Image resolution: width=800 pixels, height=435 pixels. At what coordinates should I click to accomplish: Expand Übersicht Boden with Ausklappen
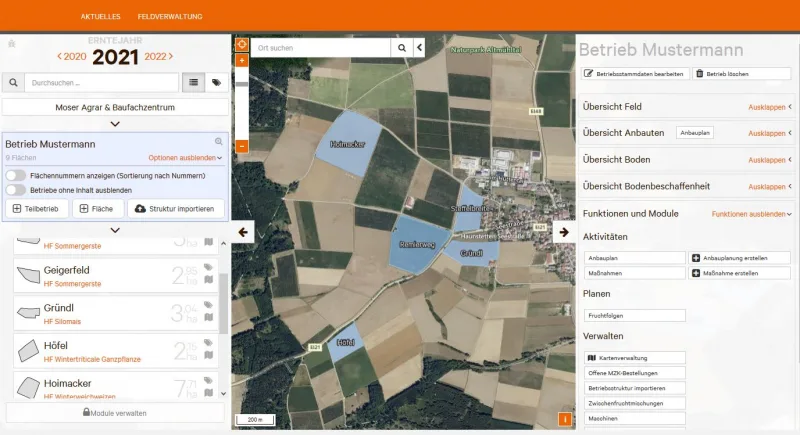click(x=770, y=160)
